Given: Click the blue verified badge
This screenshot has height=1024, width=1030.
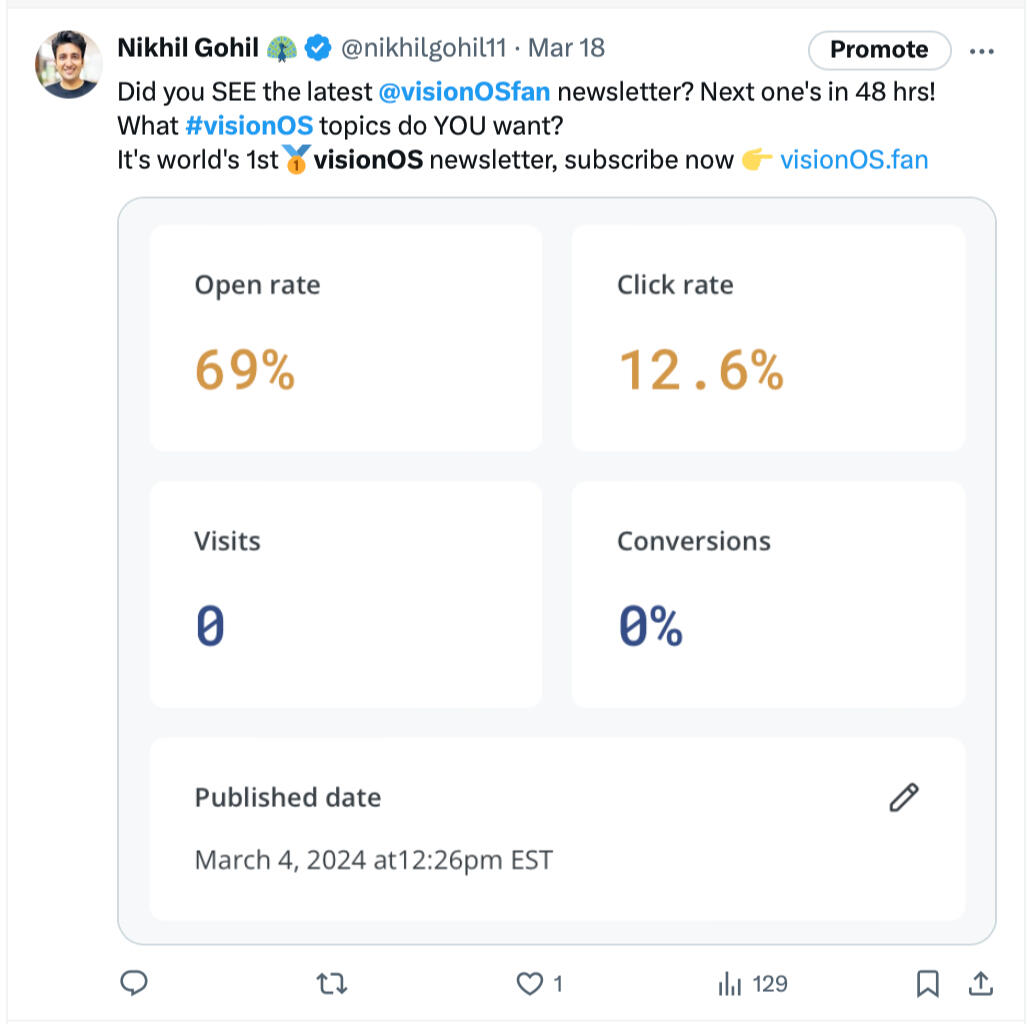Looking at the screenshot, I should [x=318, y=47].
